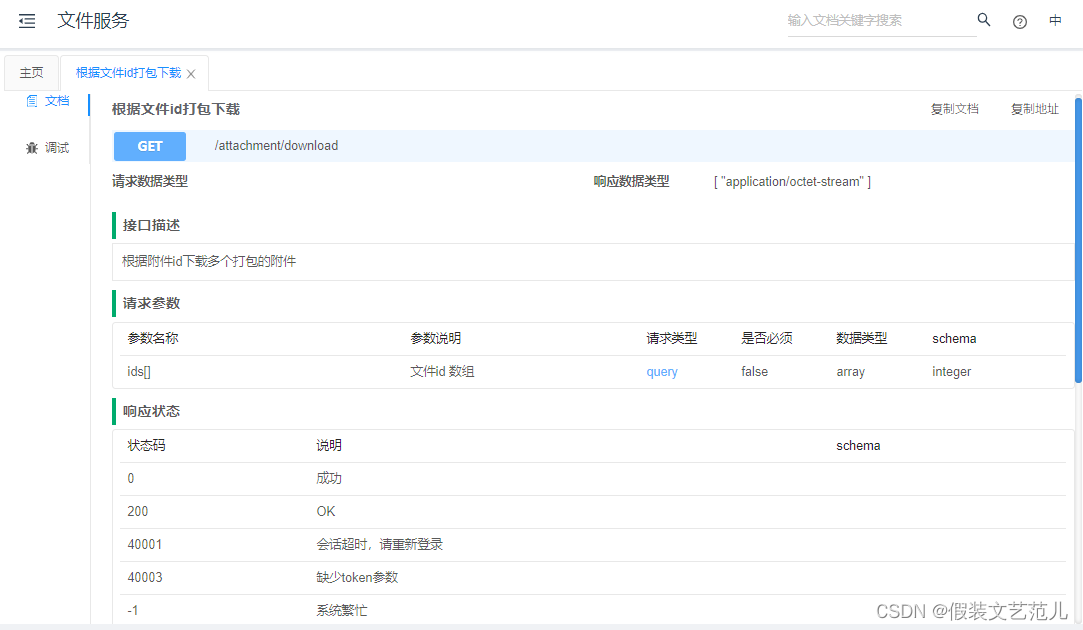Click the 响应数据类型 label
Image resolution: width=1083 pixels, height=630 pixels.
(631, 182)
